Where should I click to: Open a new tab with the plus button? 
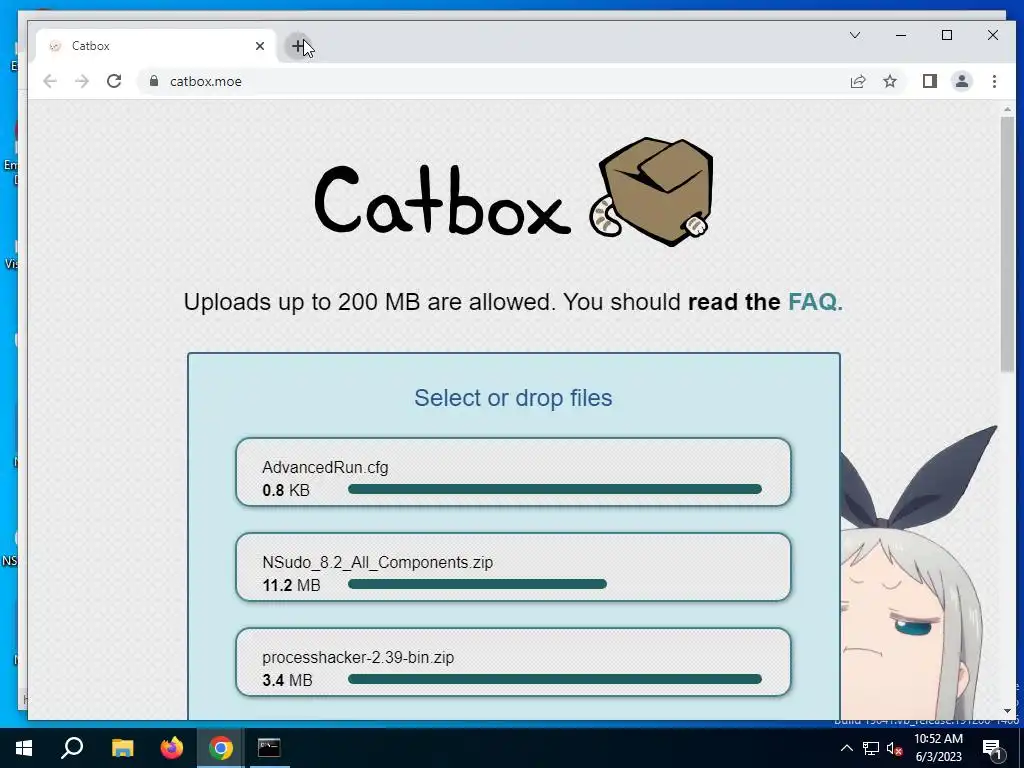[x=298, y=46]
